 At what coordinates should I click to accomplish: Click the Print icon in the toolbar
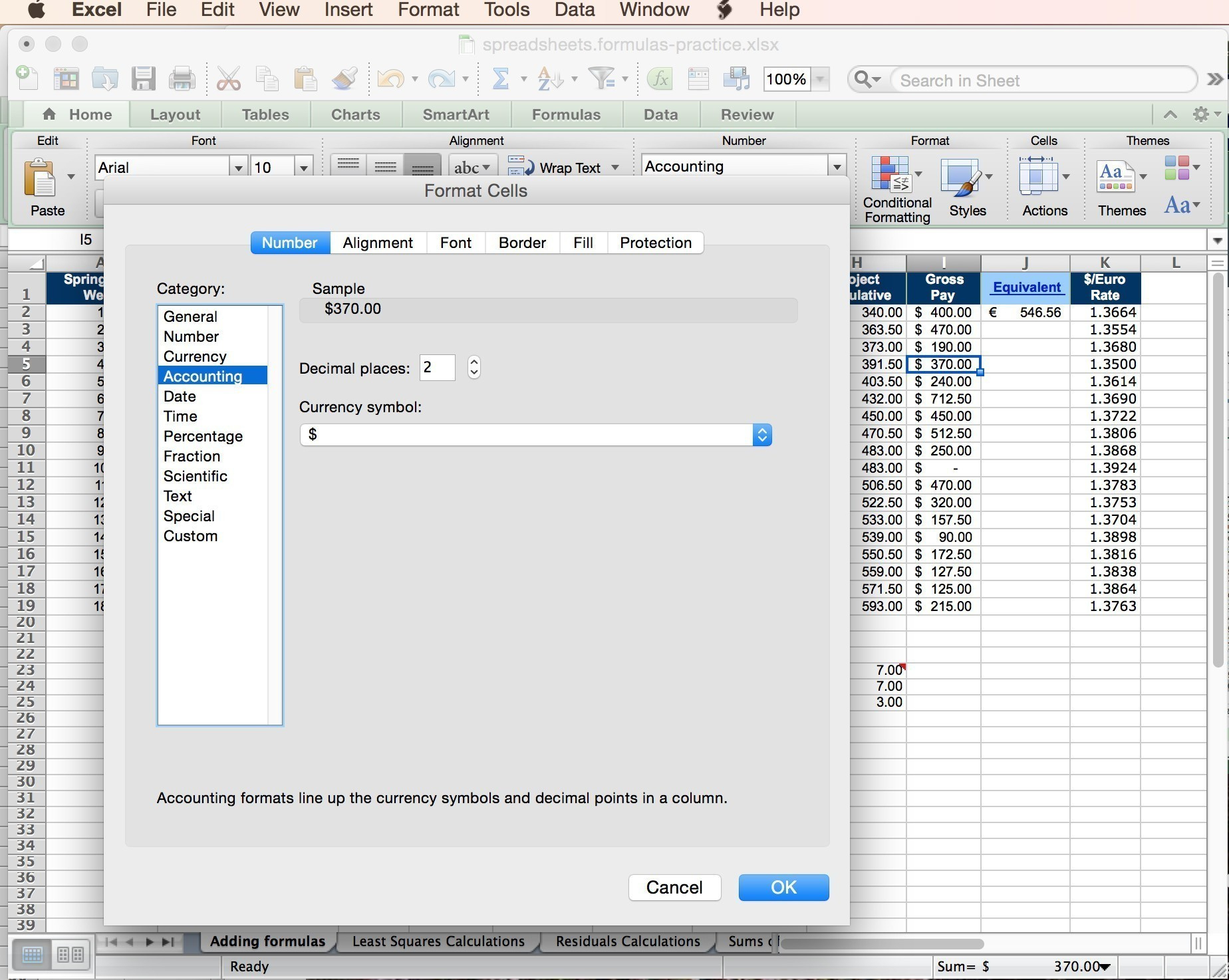tap(182, 78)
